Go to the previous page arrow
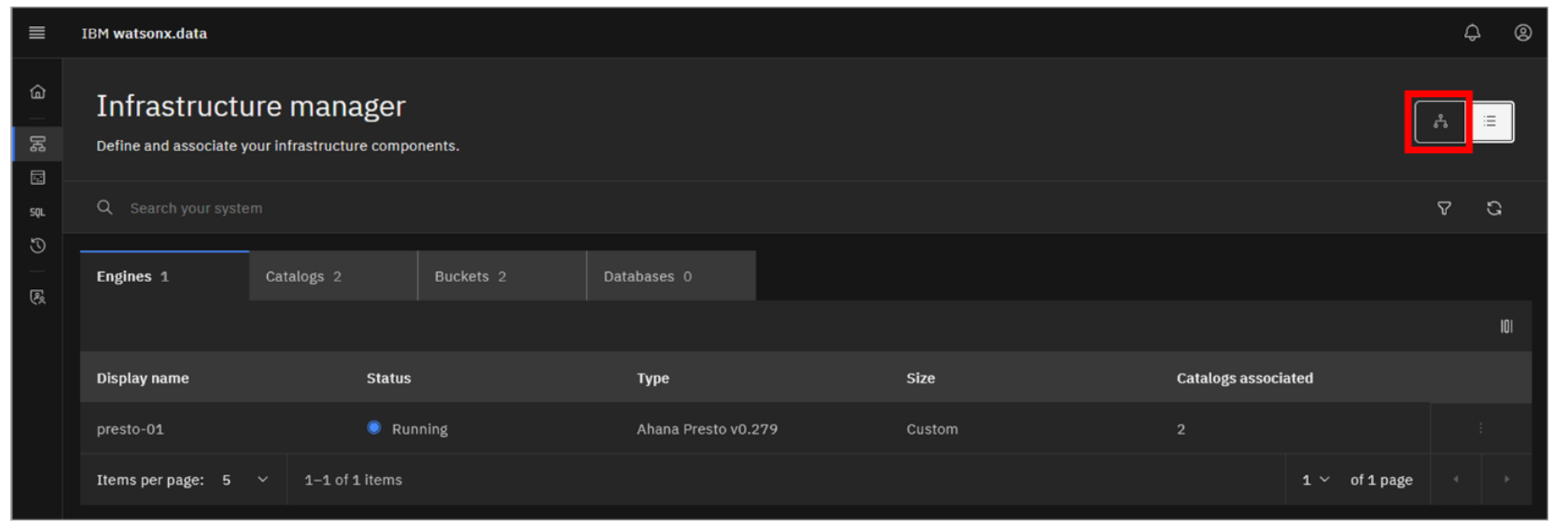The width and height of the screenshot is (1568, 530). tap(1456, 480)
